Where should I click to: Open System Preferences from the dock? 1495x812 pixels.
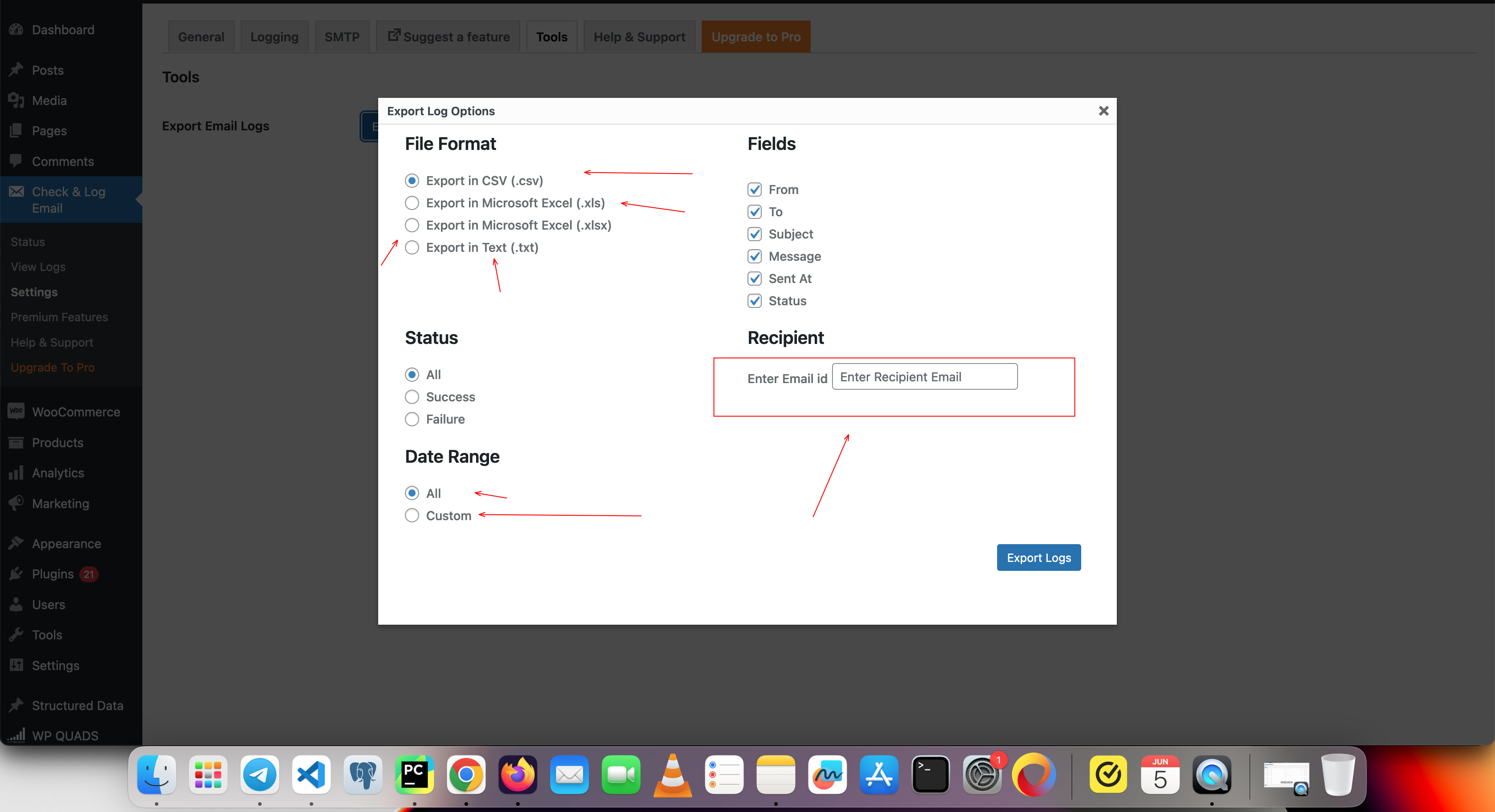click(x=982, y=775)
